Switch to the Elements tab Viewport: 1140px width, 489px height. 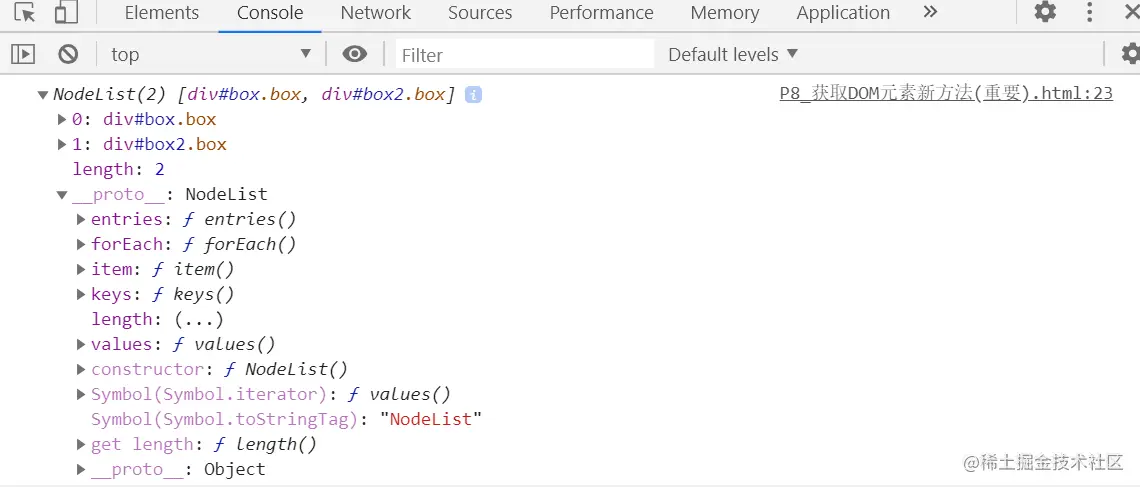click(162, 13)
